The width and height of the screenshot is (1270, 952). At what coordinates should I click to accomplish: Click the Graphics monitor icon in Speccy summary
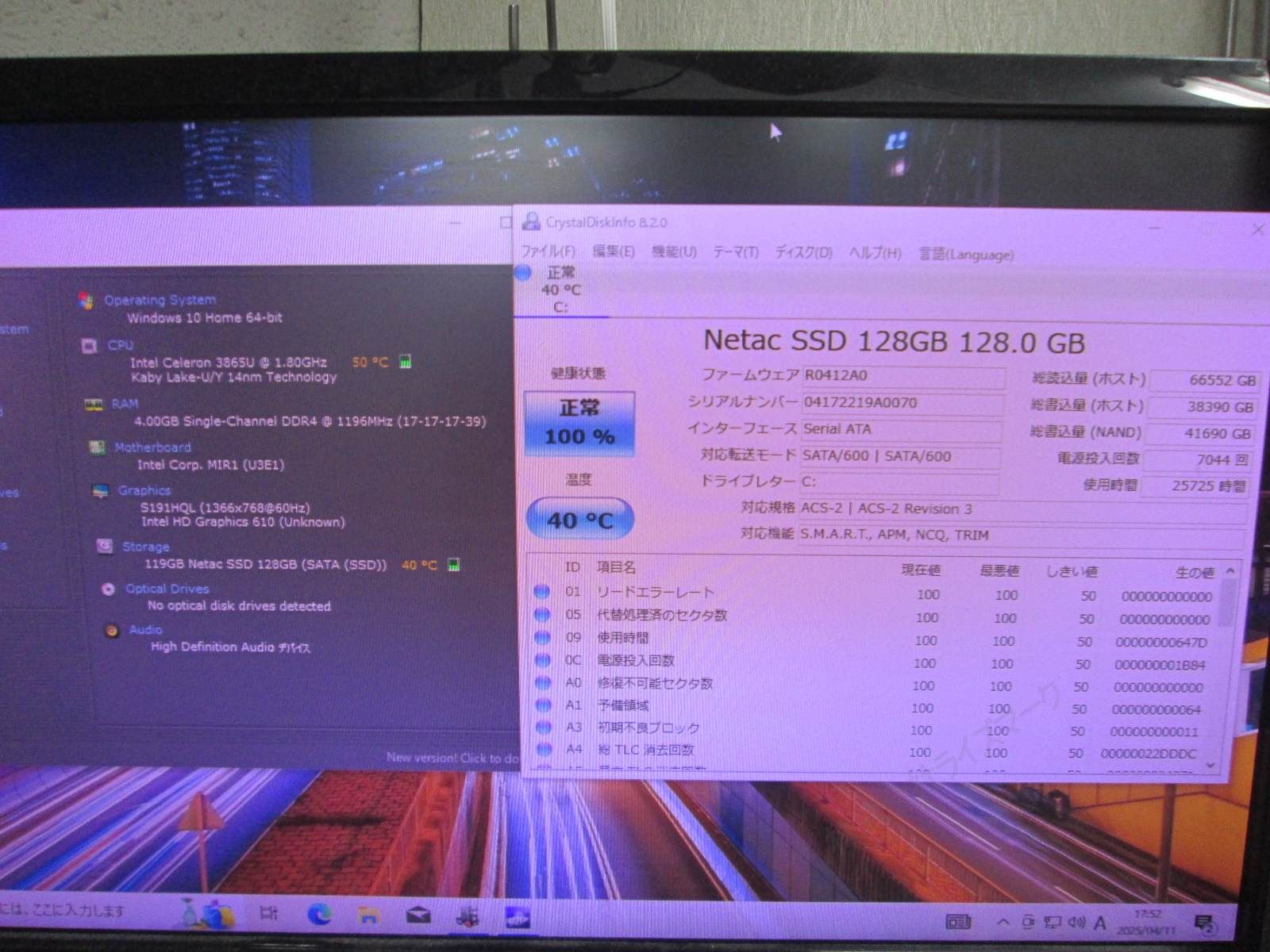coord(101,492)
